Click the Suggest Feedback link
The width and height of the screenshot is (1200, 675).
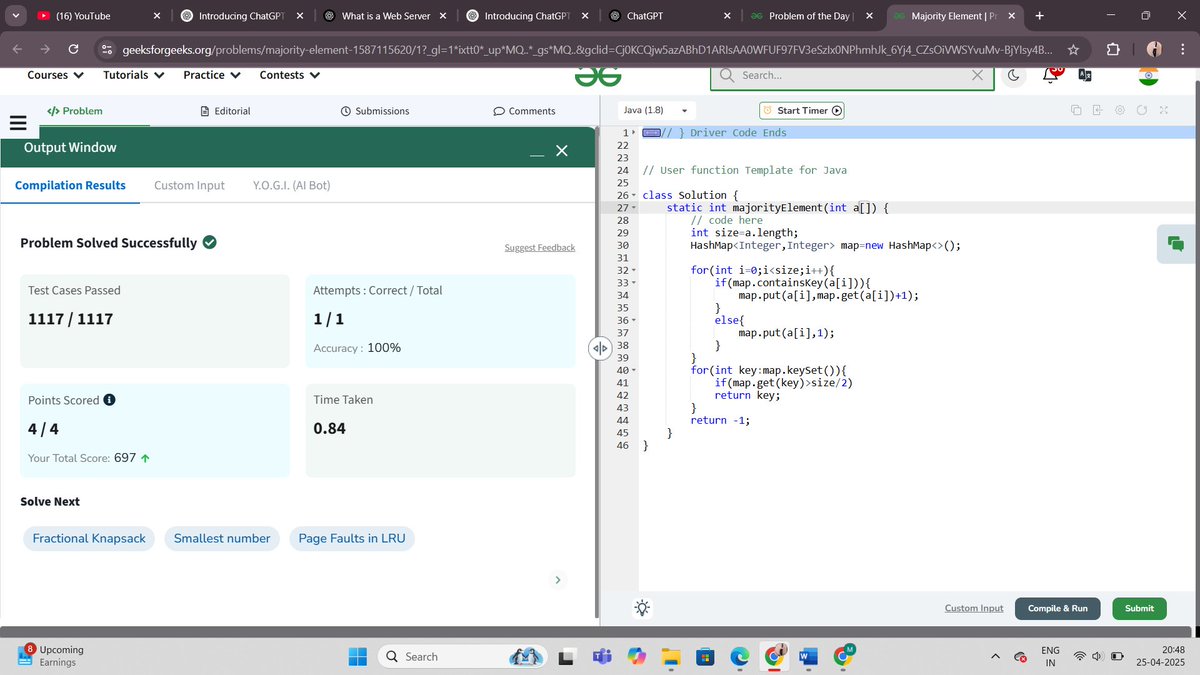pos(540,247)
